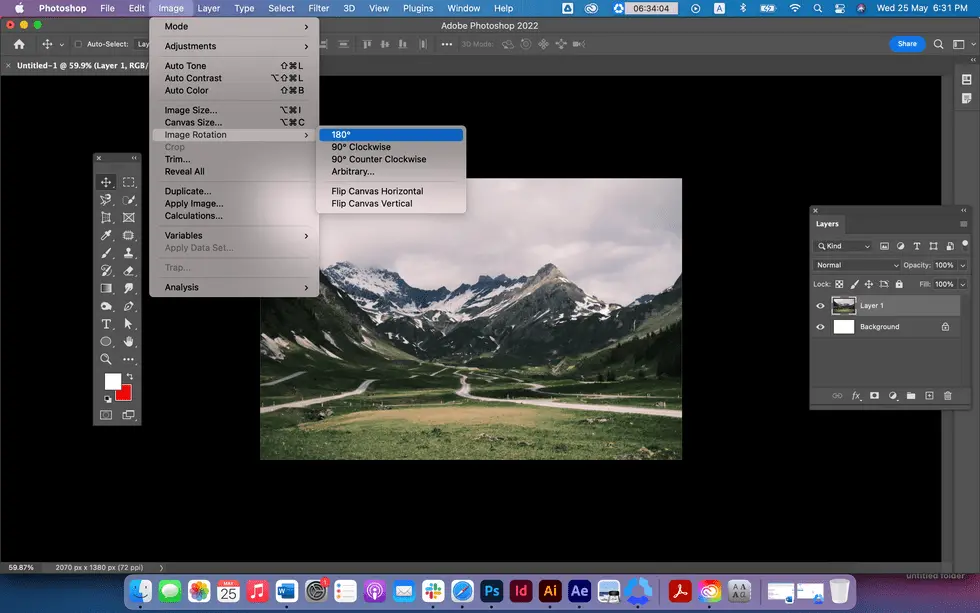Open the Add layer style (fx) menu
The height and width of the screenshot is (613, 980).
(856, 395)
